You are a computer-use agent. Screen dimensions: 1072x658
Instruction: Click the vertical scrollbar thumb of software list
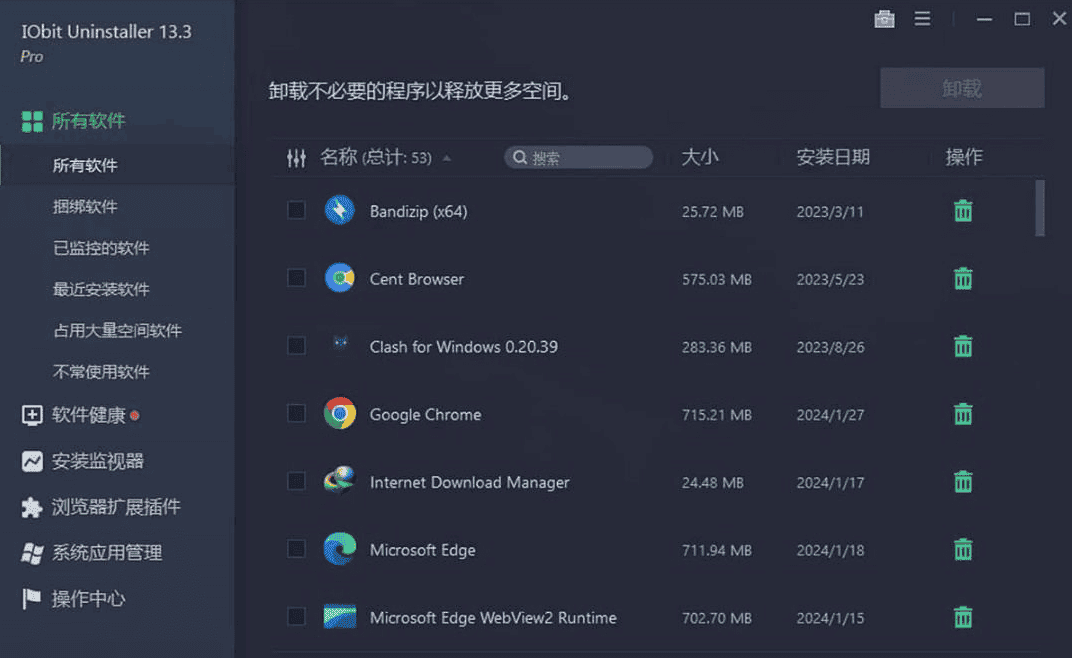(x=1040, y=208)
